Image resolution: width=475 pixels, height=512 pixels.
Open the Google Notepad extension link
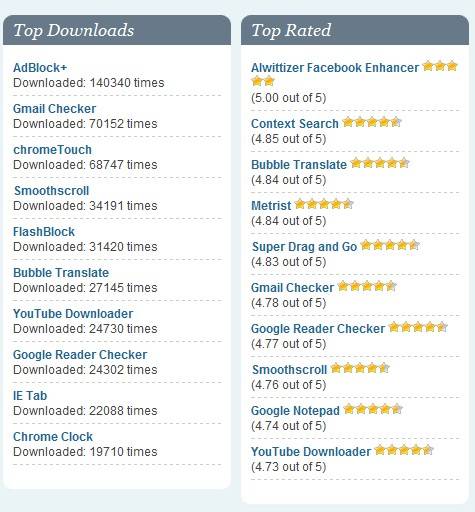pyautogui.click(x=295, y=411)
